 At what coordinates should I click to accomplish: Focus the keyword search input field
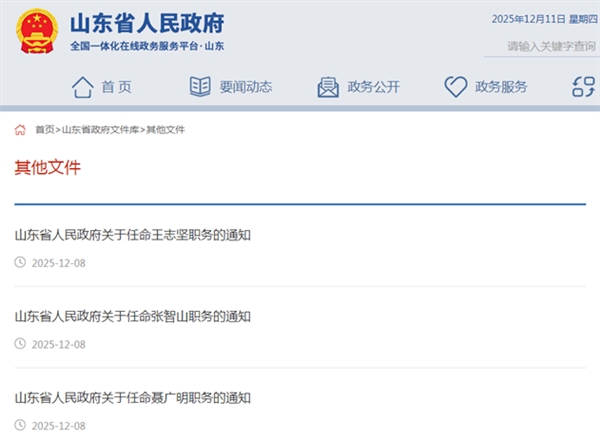(x=545, y=46)
